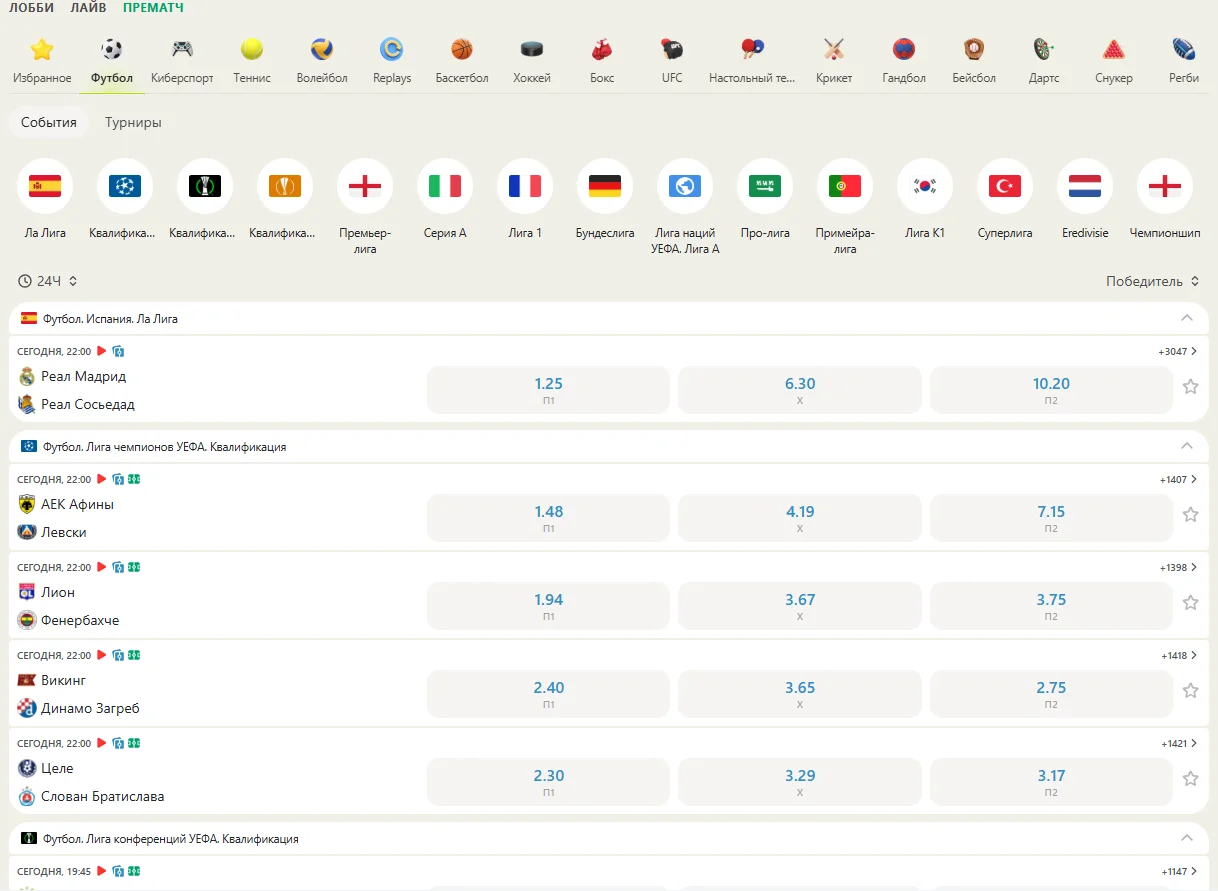Select the Турниры tab

point(133,122)
